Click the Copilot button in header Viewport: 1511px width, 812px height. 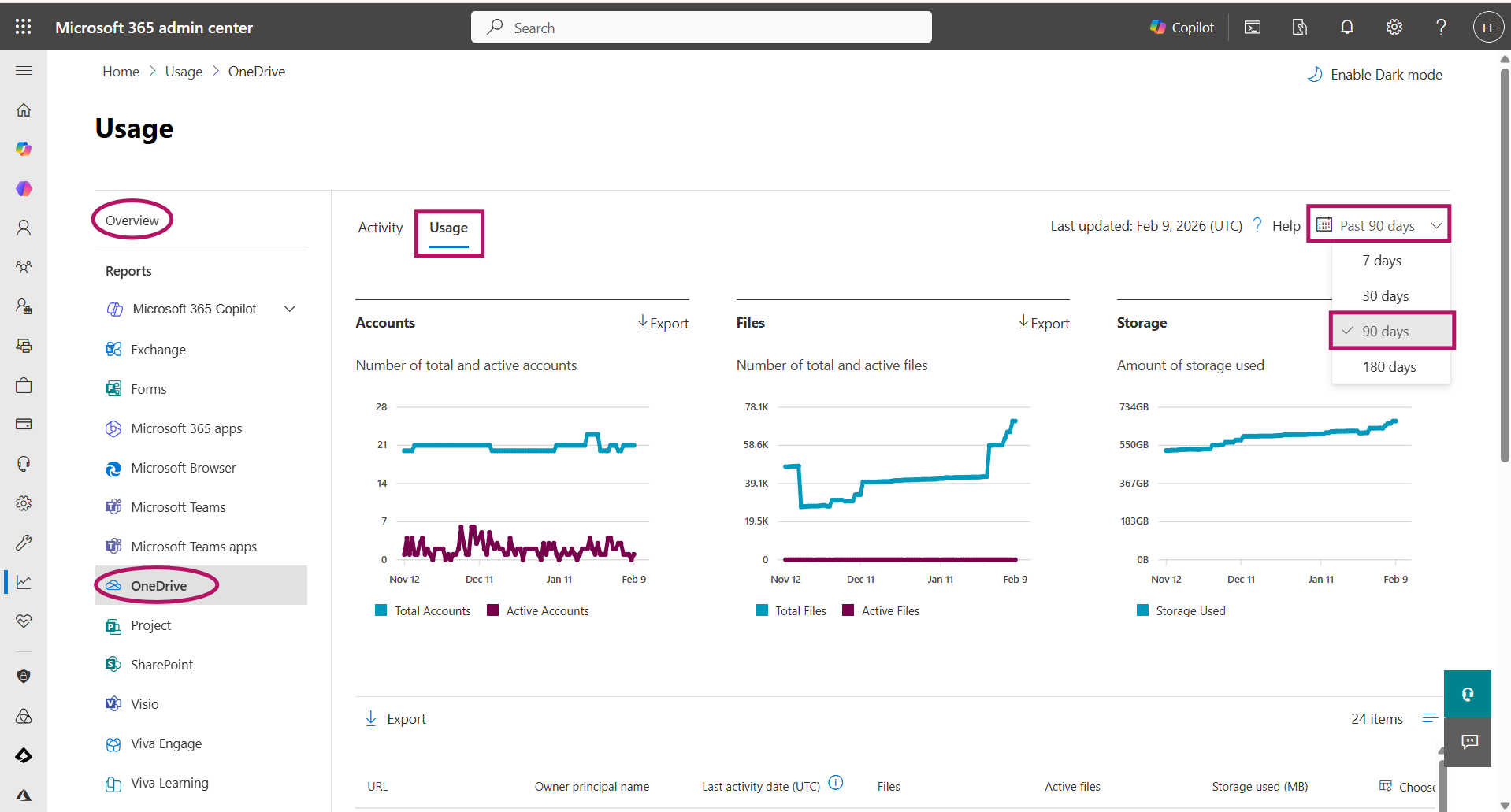click(x=1182, y=28)
